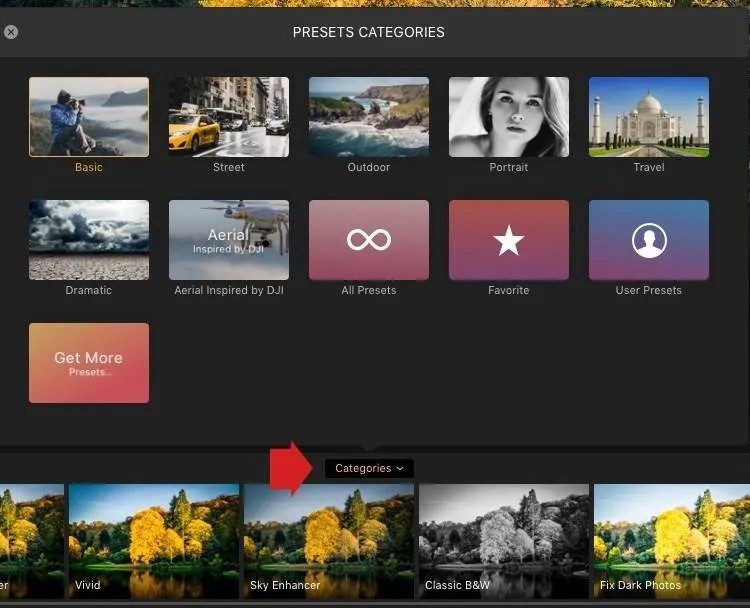Click the All Presets label

coord(369,290)
